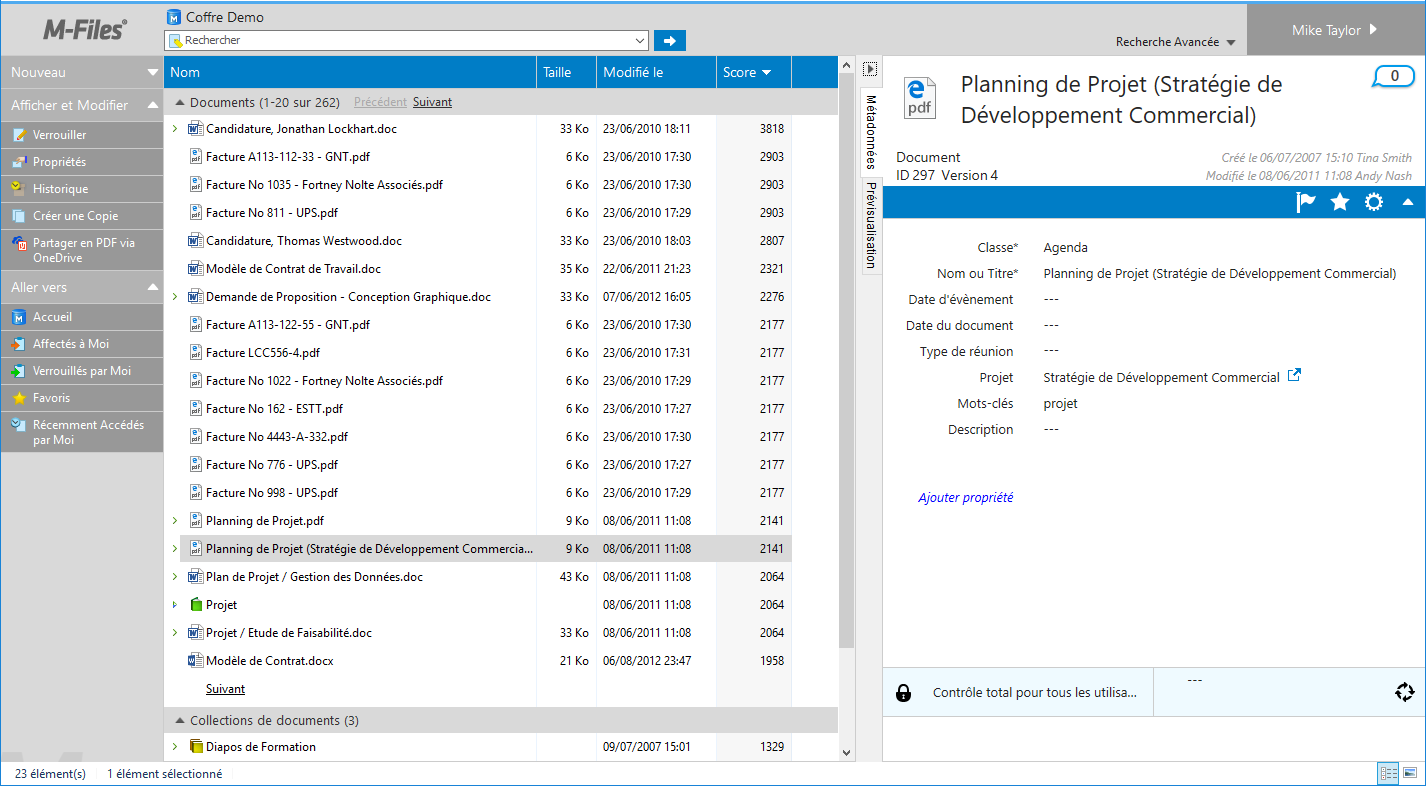Click the comments bubble showing 0
The image size is (1426, 786).
[1394, 76]
